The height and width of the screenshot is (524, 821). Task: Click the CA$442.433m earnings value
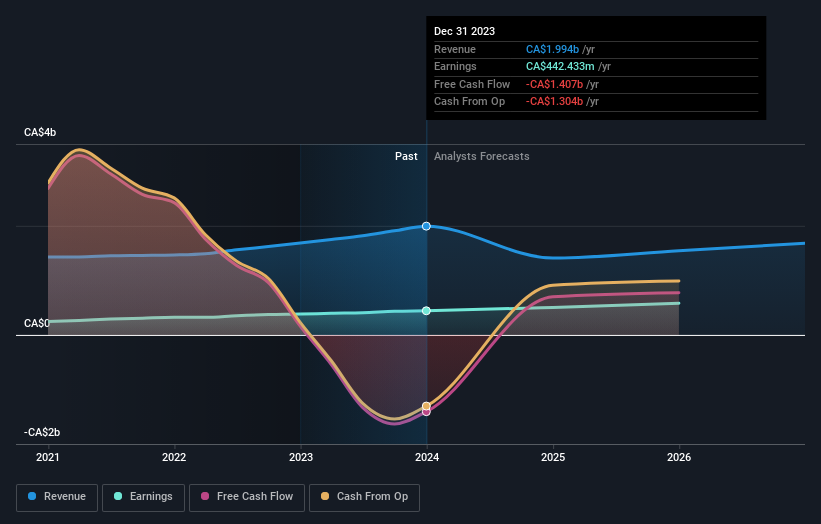(x=560, y=66)
